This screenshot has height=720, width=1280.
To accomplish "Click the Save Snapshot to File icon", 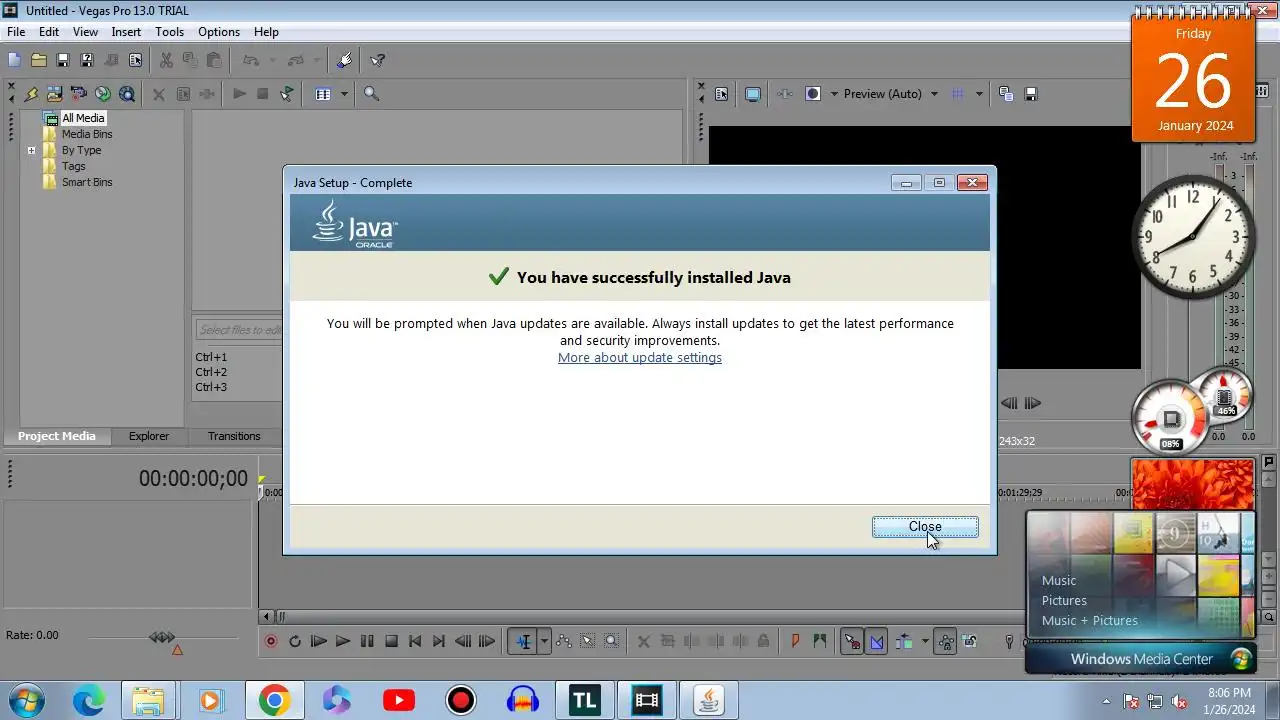I will 1031,94.
